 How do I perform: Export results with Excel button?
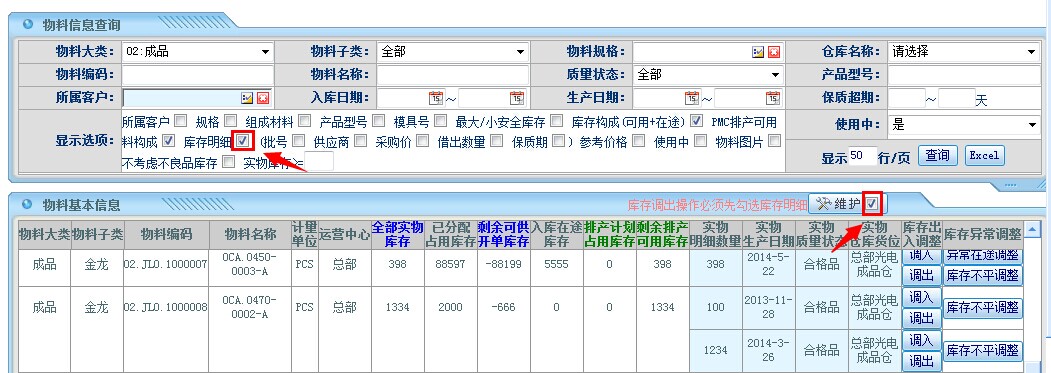coord(984,156)
